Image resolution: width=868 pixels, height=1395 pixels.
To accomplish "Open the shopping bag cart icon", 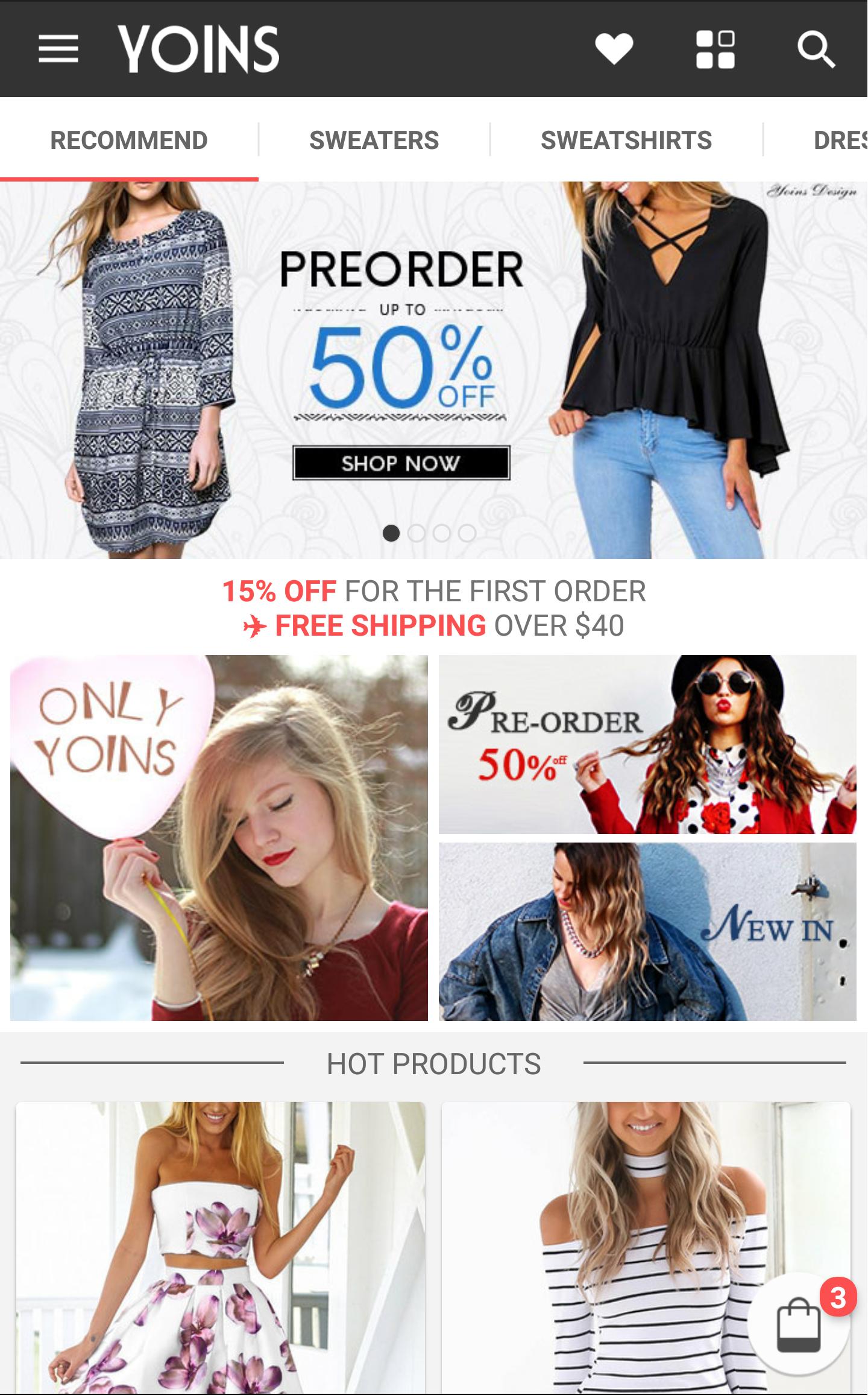I will pos(798,1326).
